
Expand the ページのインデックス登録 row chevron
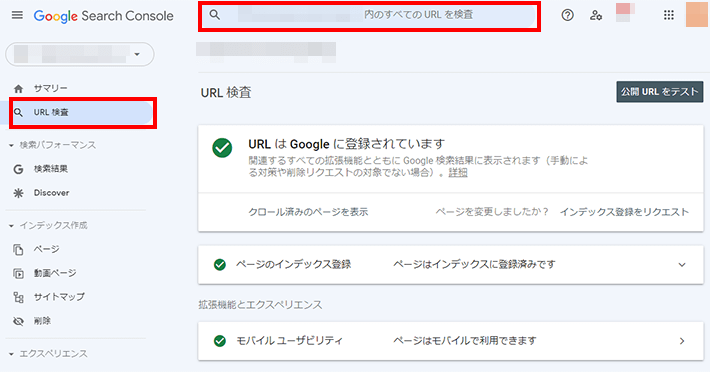click(x=682, y=265)
